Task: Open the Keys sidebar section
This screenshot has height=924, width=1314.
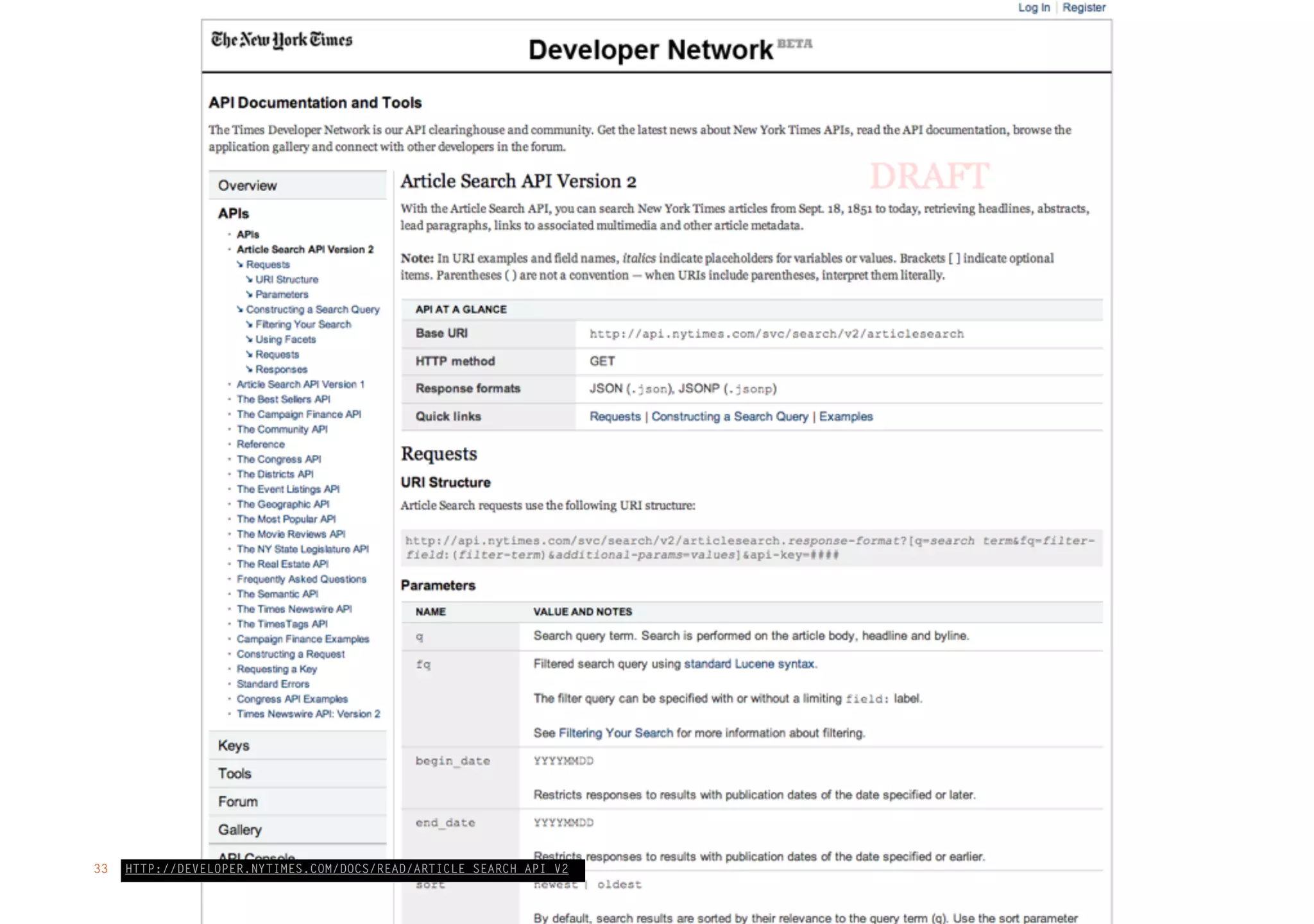Action: pyautogui.click(x=234, y=746)
